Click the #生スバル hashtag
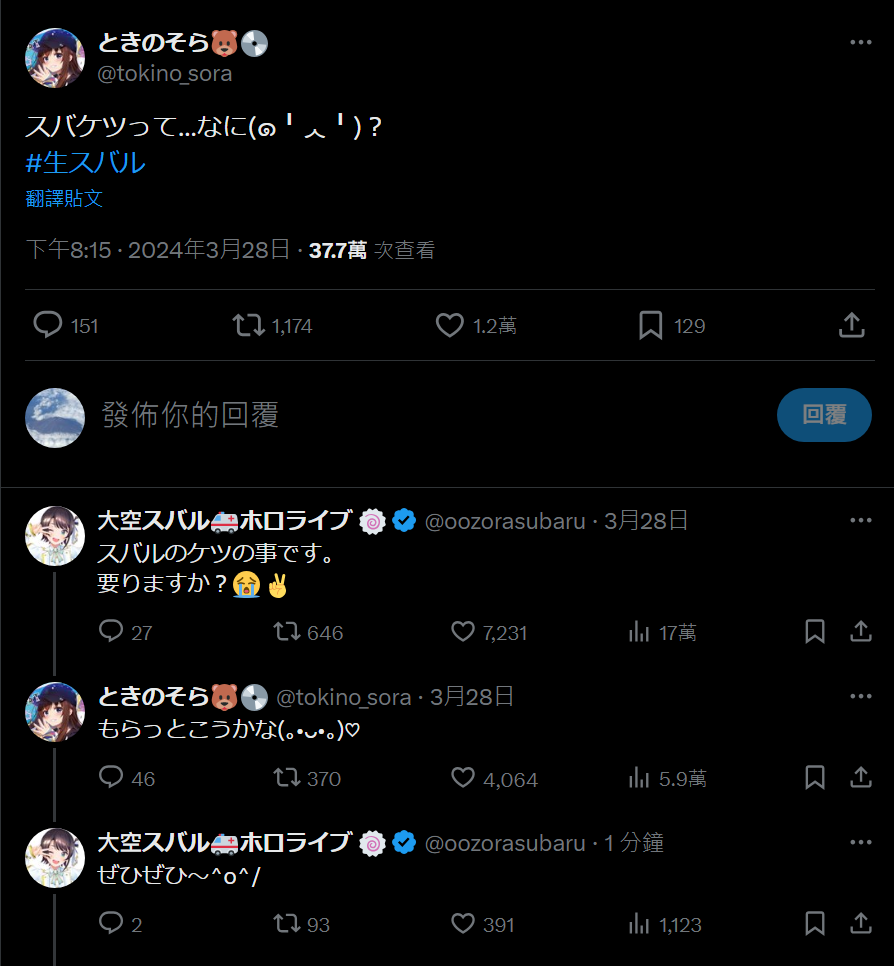894x966 pixels. [x=86, y=162]
